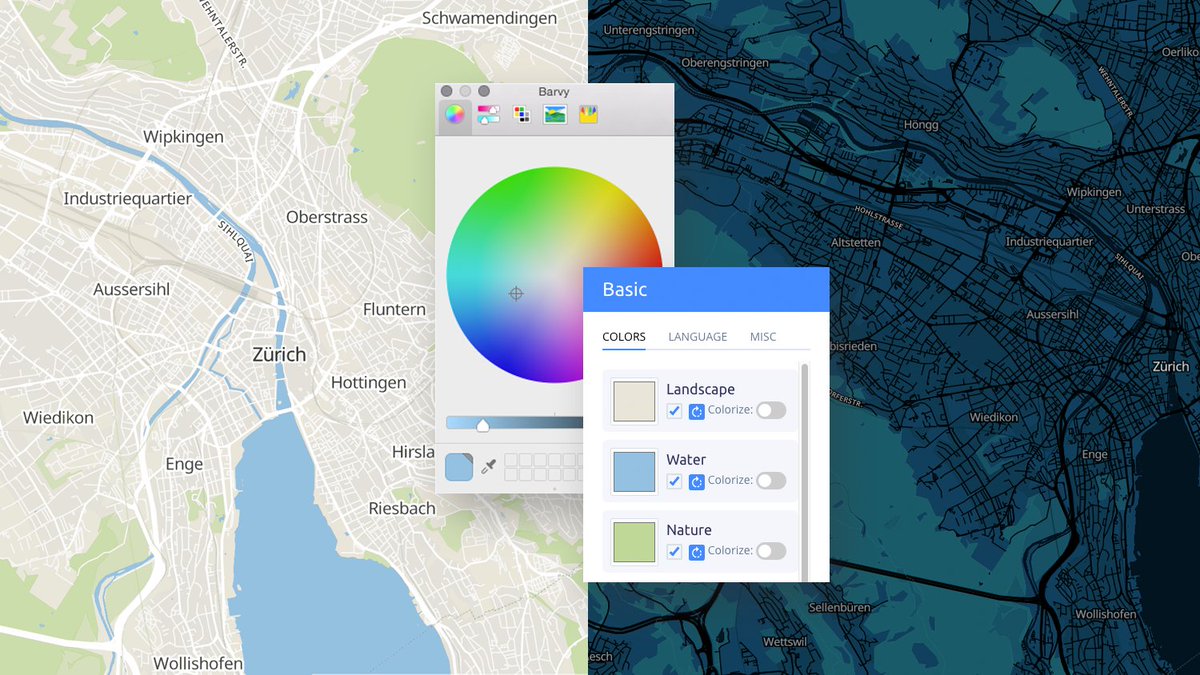1200x675 pixels.
Task: Click the Unterstrass label on dark map
Action: tap(1155, 210)
